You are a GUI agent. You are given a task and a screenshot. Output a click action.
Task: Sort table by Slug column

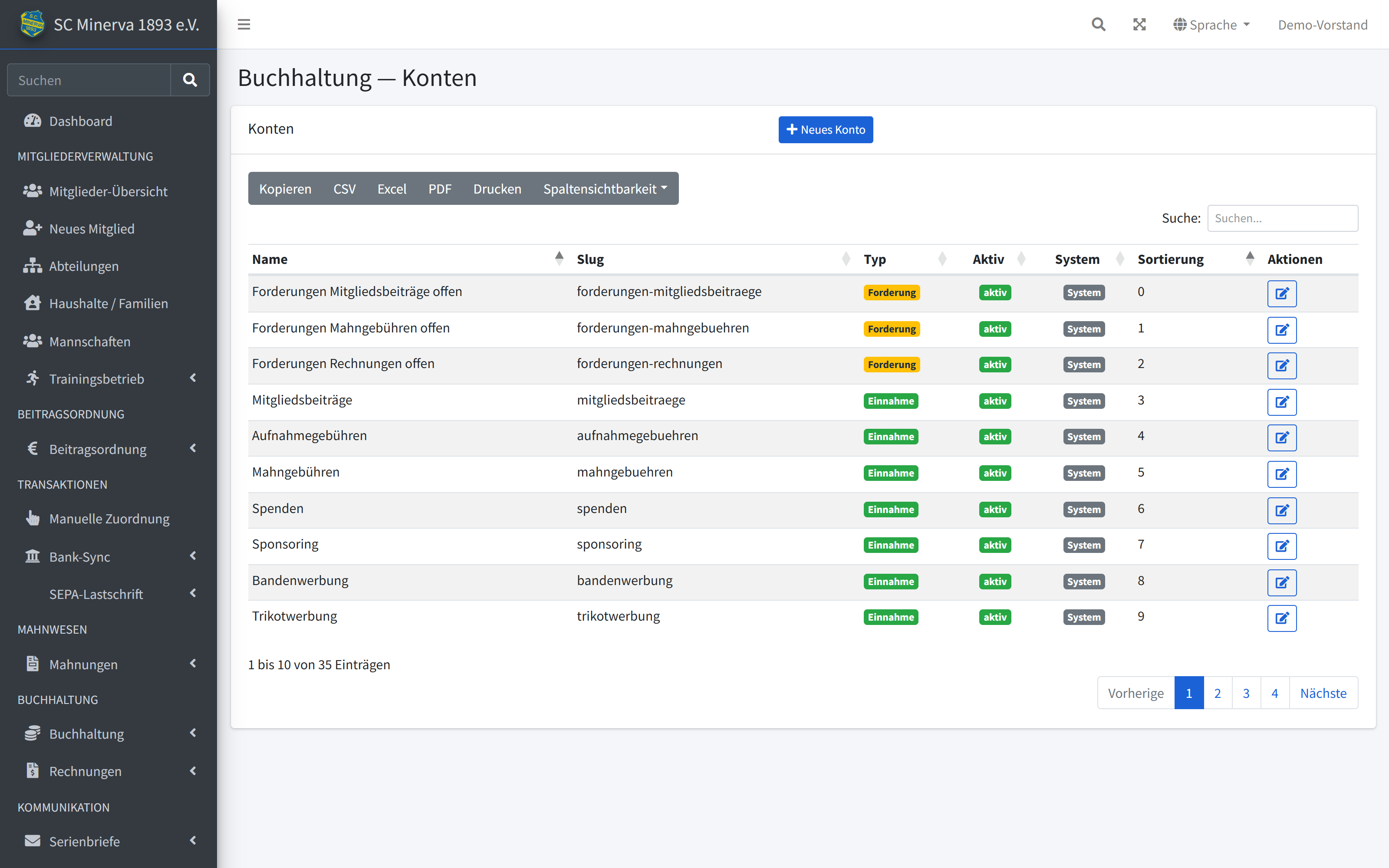pos(715,259)
